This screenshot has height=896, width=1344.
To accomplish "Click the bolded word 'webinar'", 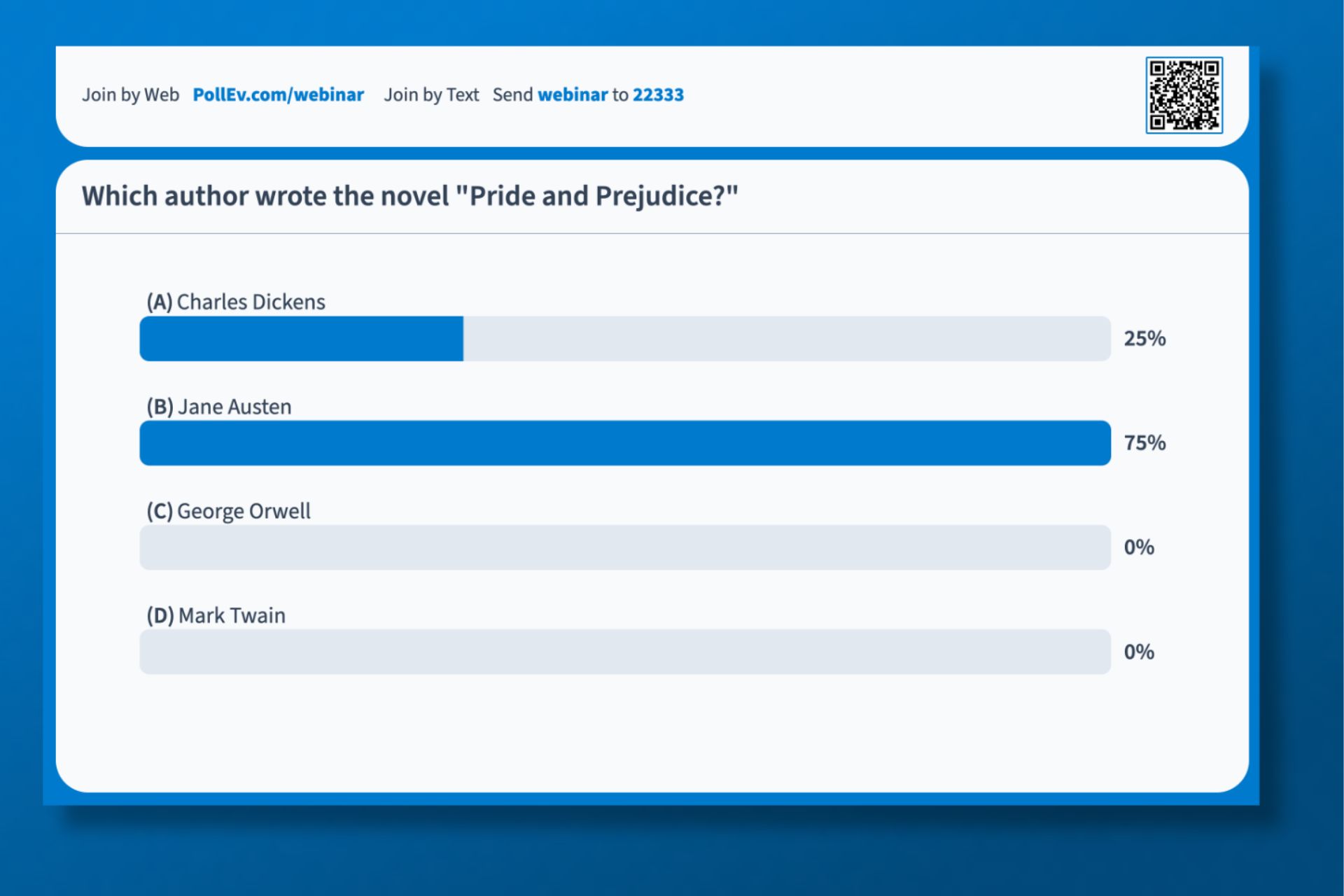I will pos(573,95).
